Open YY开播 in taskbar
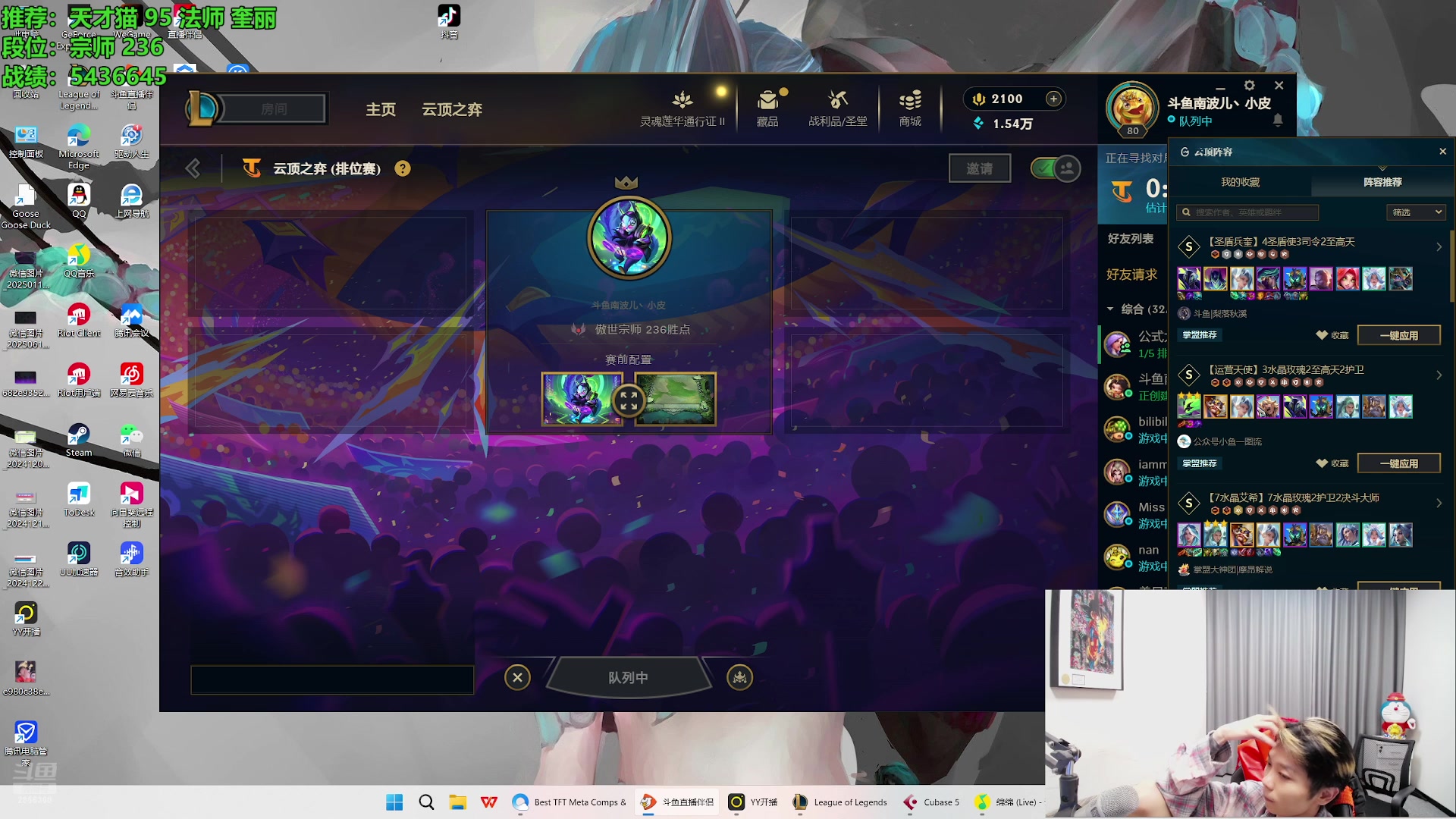 [753, 802]
